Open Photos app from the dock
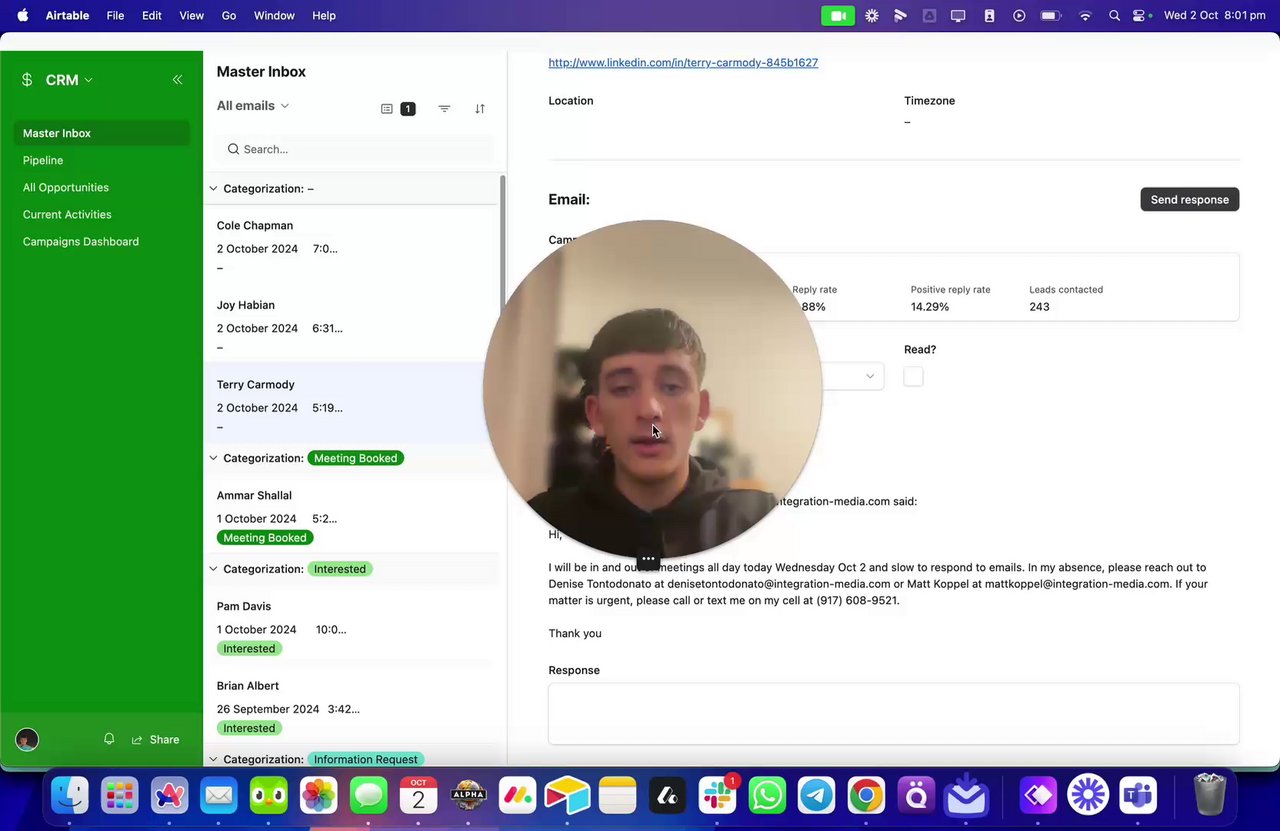The image size is (1280, 831). point(319,796)
